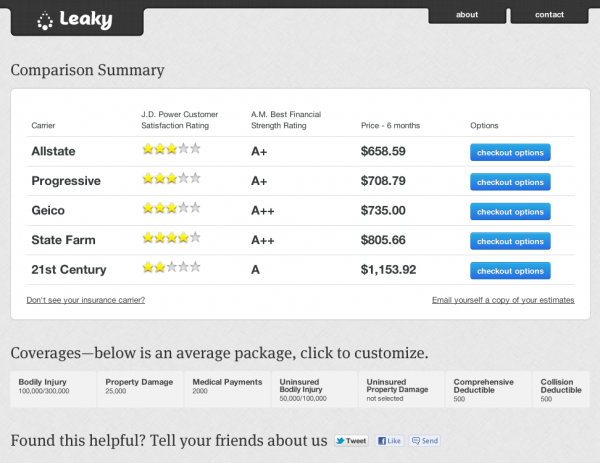Click Allstate's star rating
This screenshot has height=463, width=600.
tap(171, 150)
